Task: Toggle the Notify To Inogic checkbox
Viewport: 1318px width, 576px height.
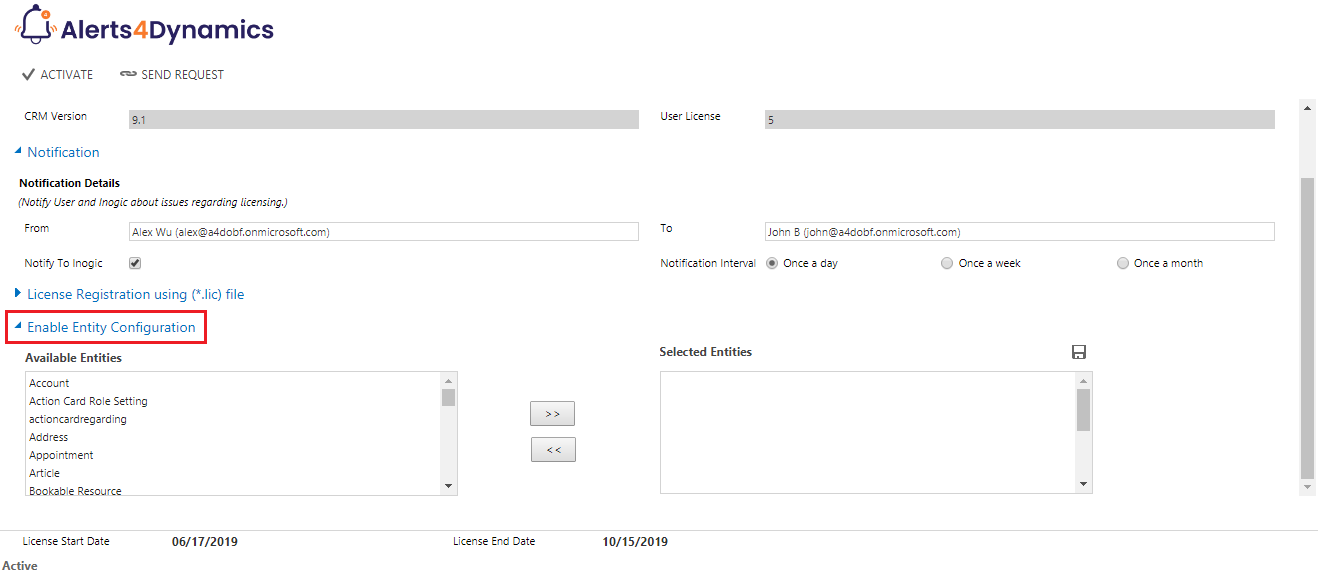Action: [135, 264]
